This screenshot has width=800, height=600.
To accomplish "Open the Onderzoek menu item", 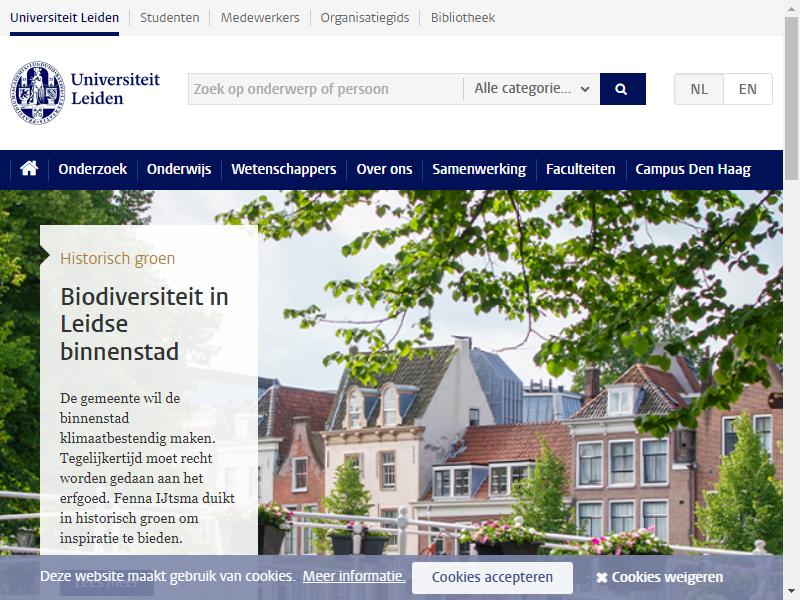I will (92, 169).
